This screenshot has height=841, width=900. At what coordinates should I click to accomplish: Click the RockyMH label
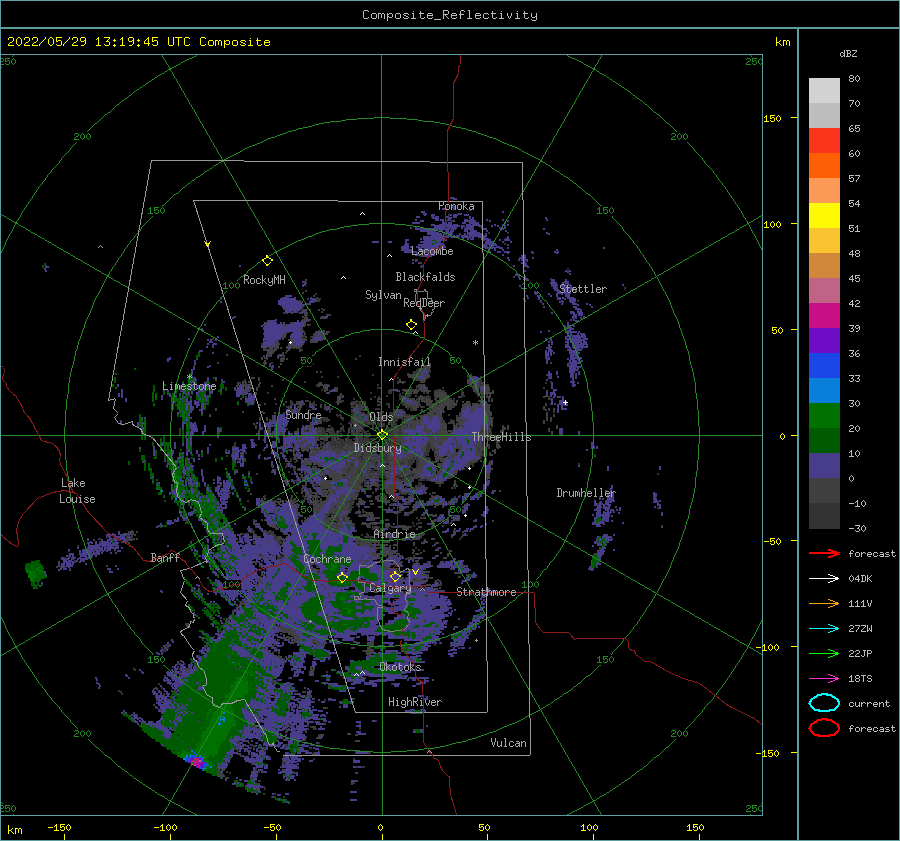click(x=265, y=280)
